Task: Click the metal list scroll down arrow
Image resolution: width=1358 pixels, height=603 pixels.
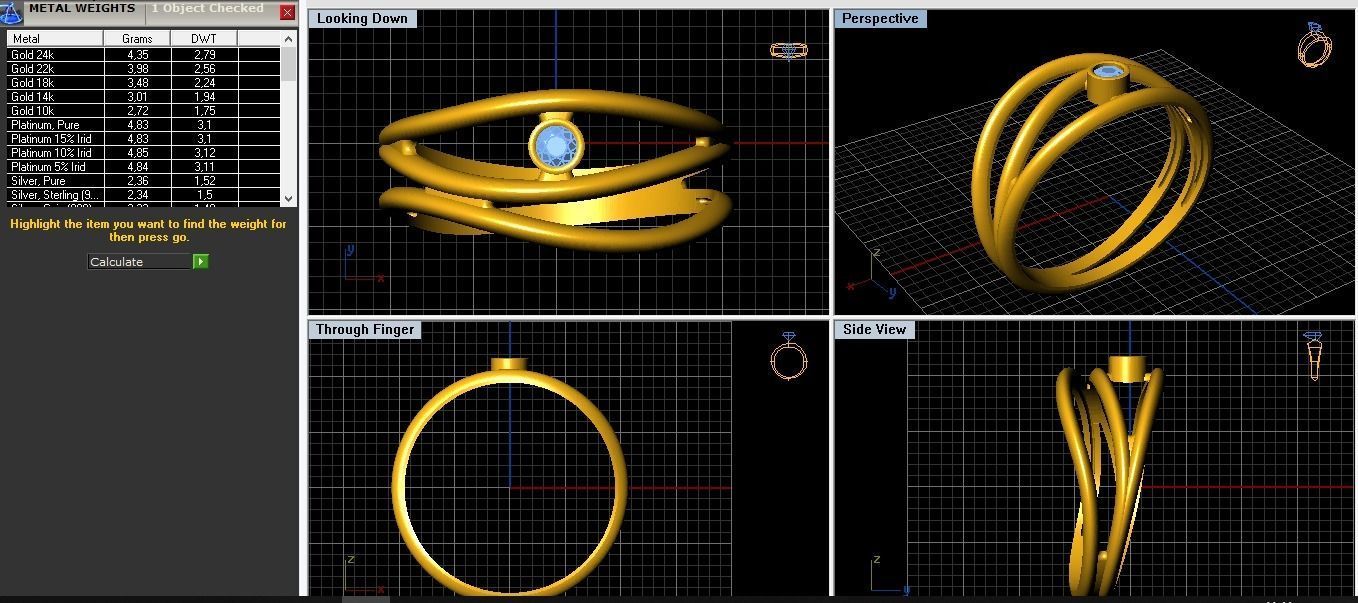Action: pyautogui.click(x=289, y=198)
